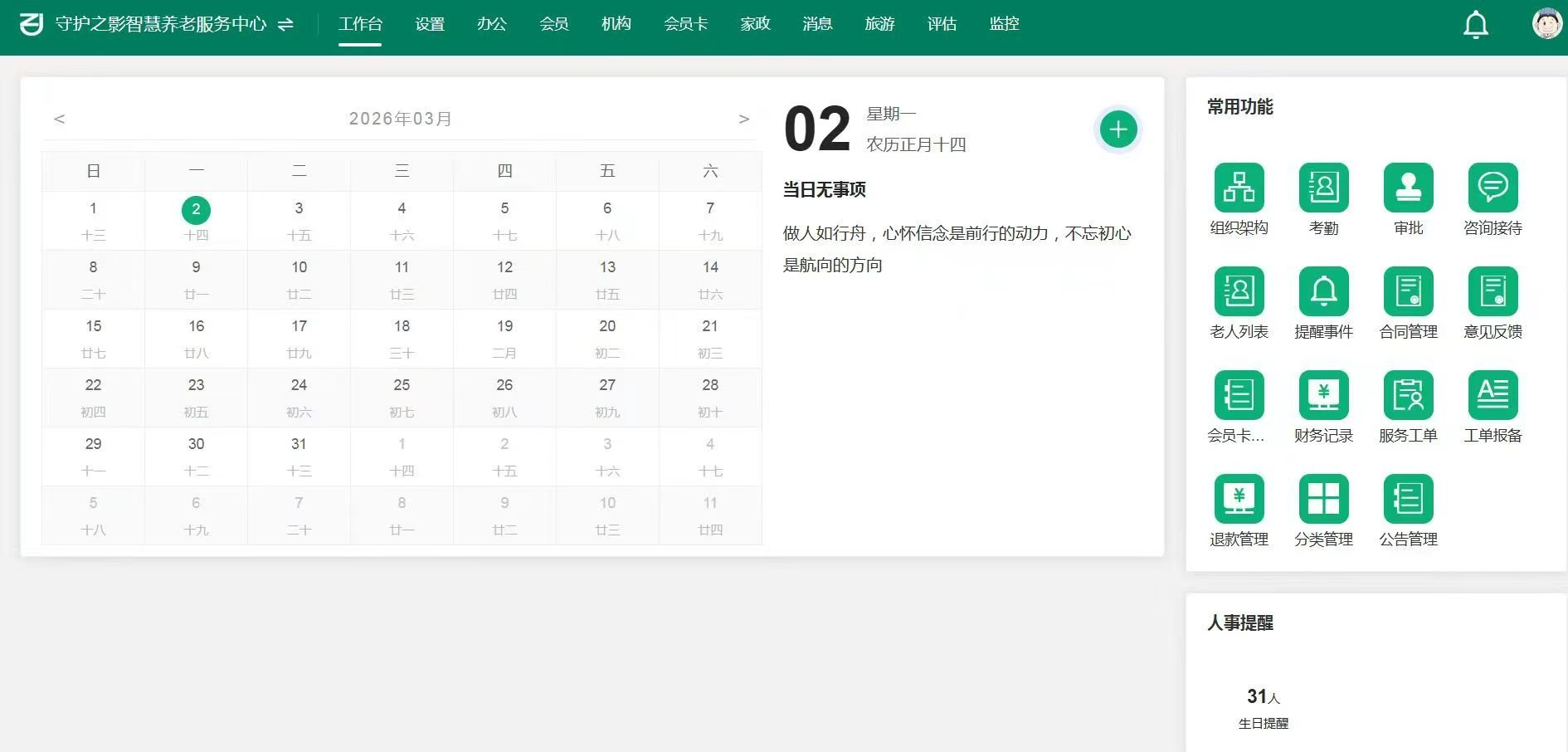The width and height of the screenshot is (1568, 752).
Task: Open the 意见反馈 feedback icon
Action: click(1493, 291)
